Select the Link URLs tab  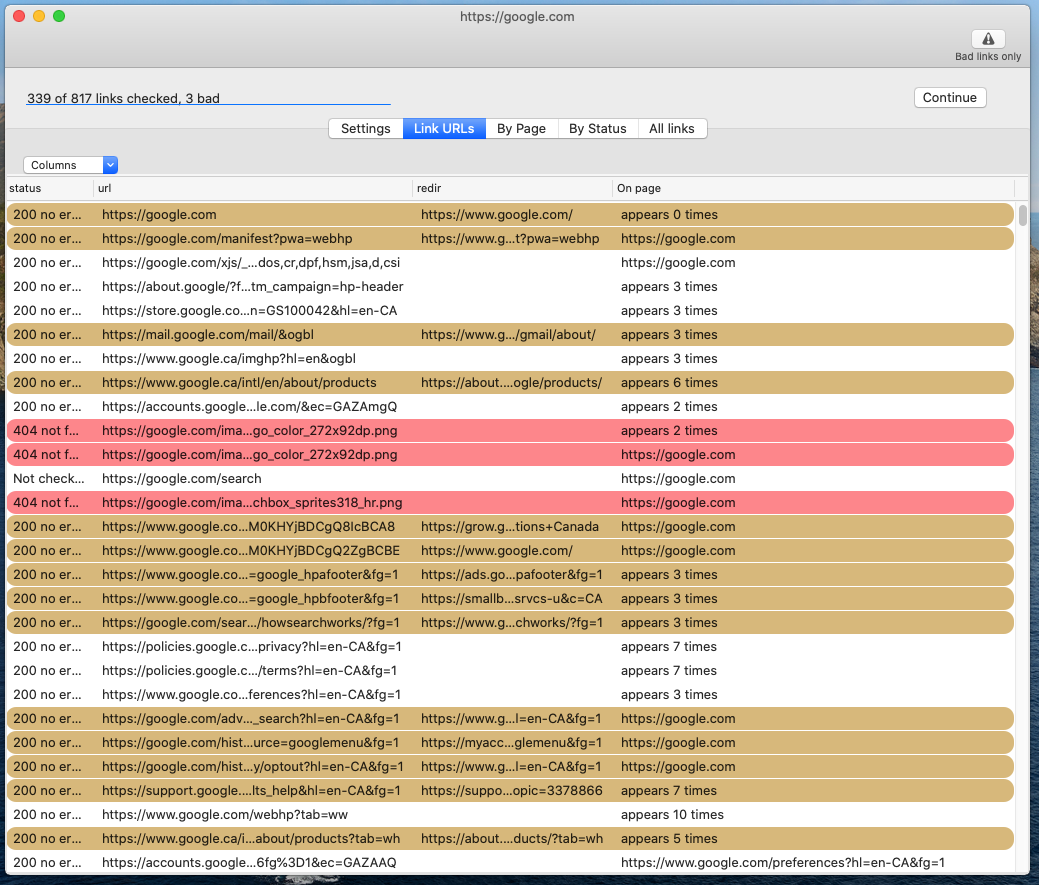point(444,129)
